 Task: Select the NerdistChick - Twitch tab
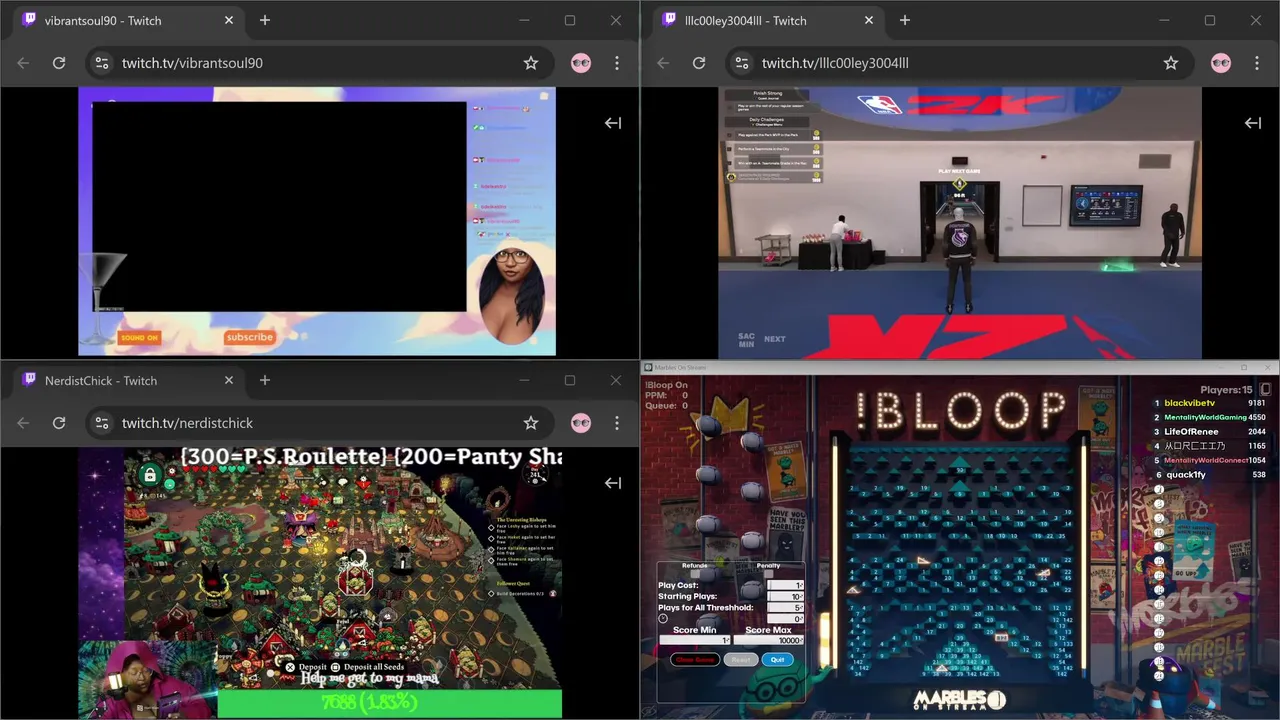tap(128, 380)
